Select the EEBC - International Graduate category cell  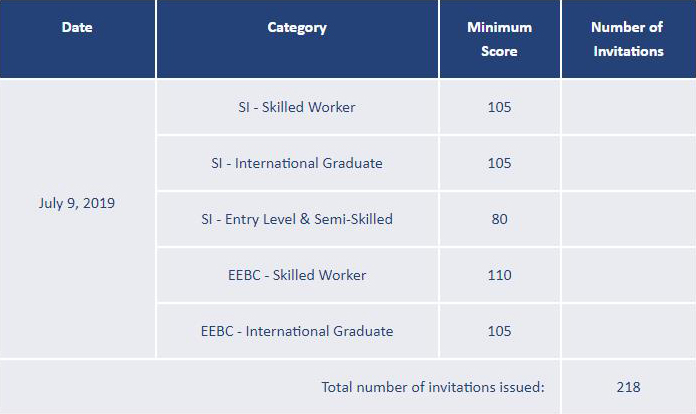point(297,331)
